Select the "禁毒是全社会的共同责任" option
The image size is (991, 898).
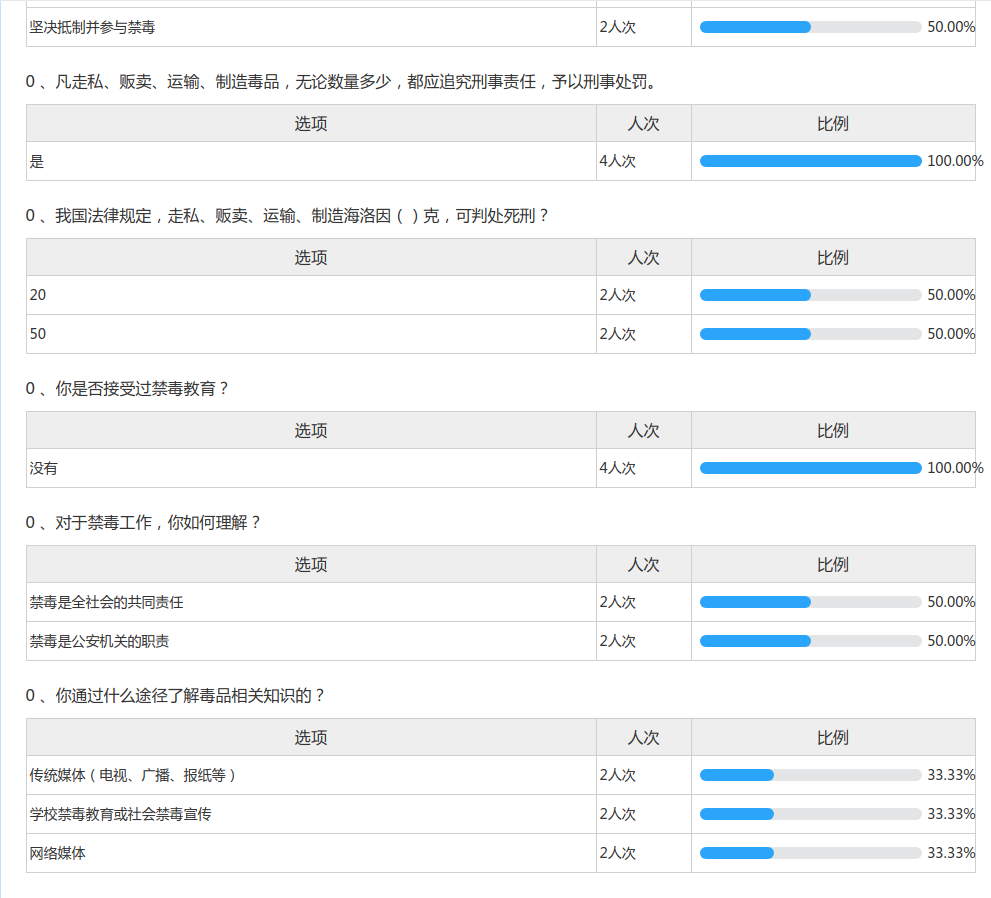click(x=106, y=602)
